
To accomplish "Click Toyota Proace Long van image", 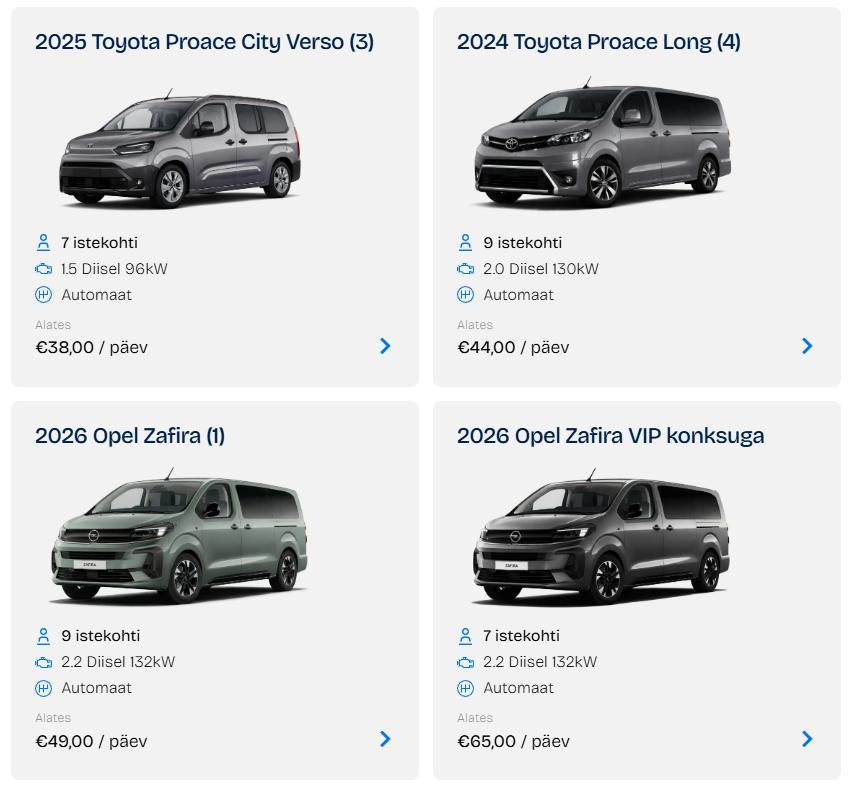I will (602, 145).
